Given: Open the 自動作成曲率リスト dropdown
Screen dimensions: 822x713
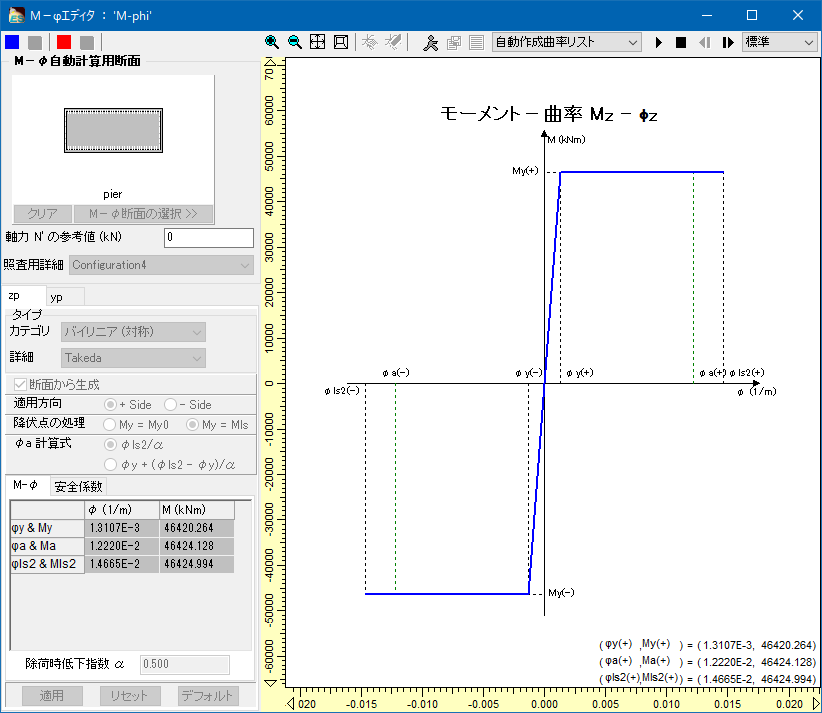Looking at the screenshot, I should point(566,42).
